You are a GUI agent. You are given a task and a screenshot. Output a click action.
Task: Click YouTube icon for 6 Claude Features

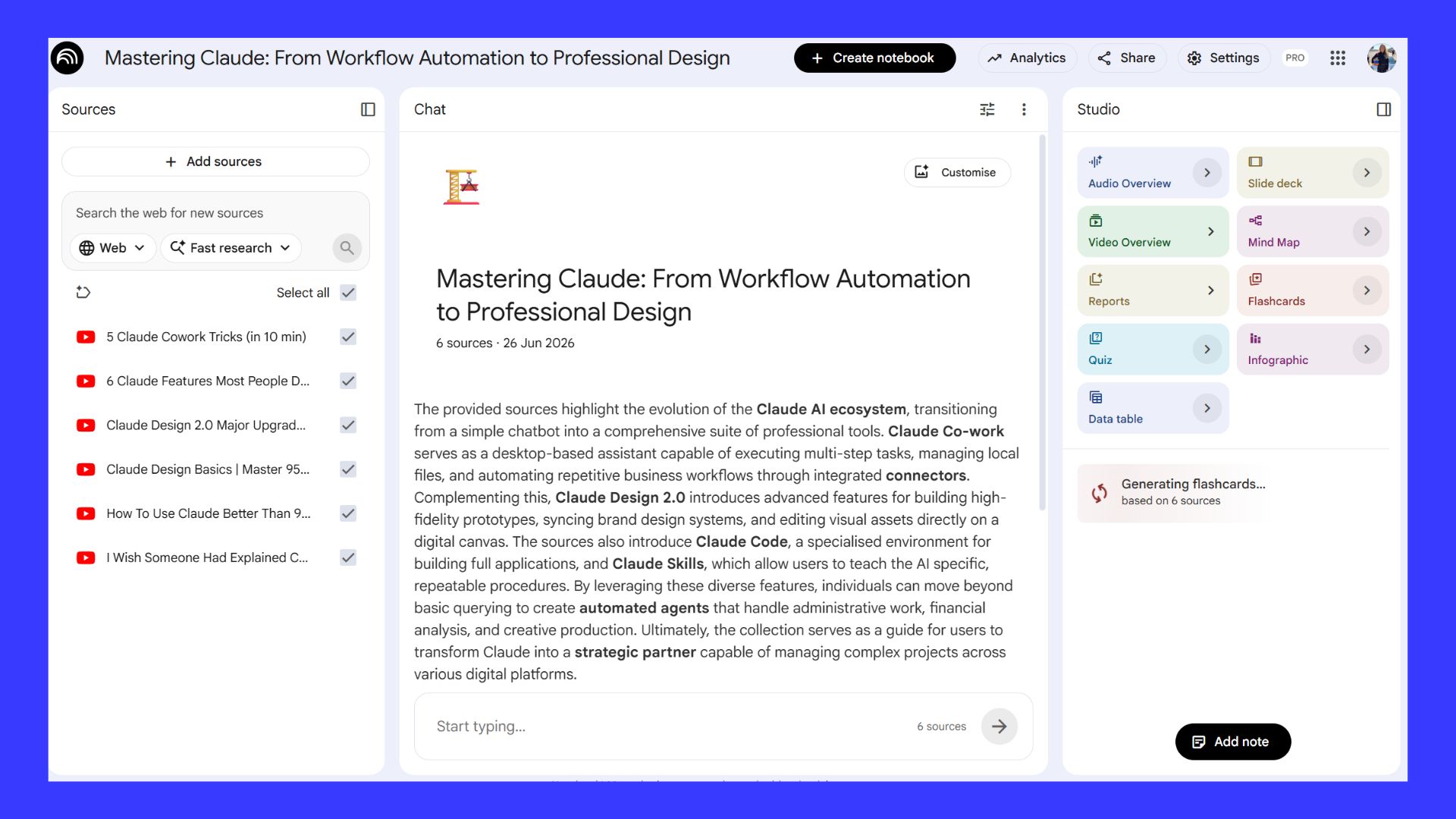point(86,381)
